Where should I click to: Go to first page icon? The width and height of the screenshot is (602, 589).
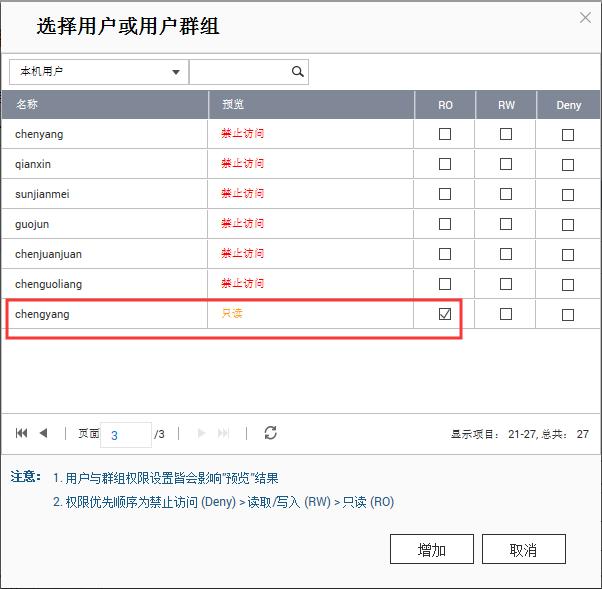tap(22, 433)
